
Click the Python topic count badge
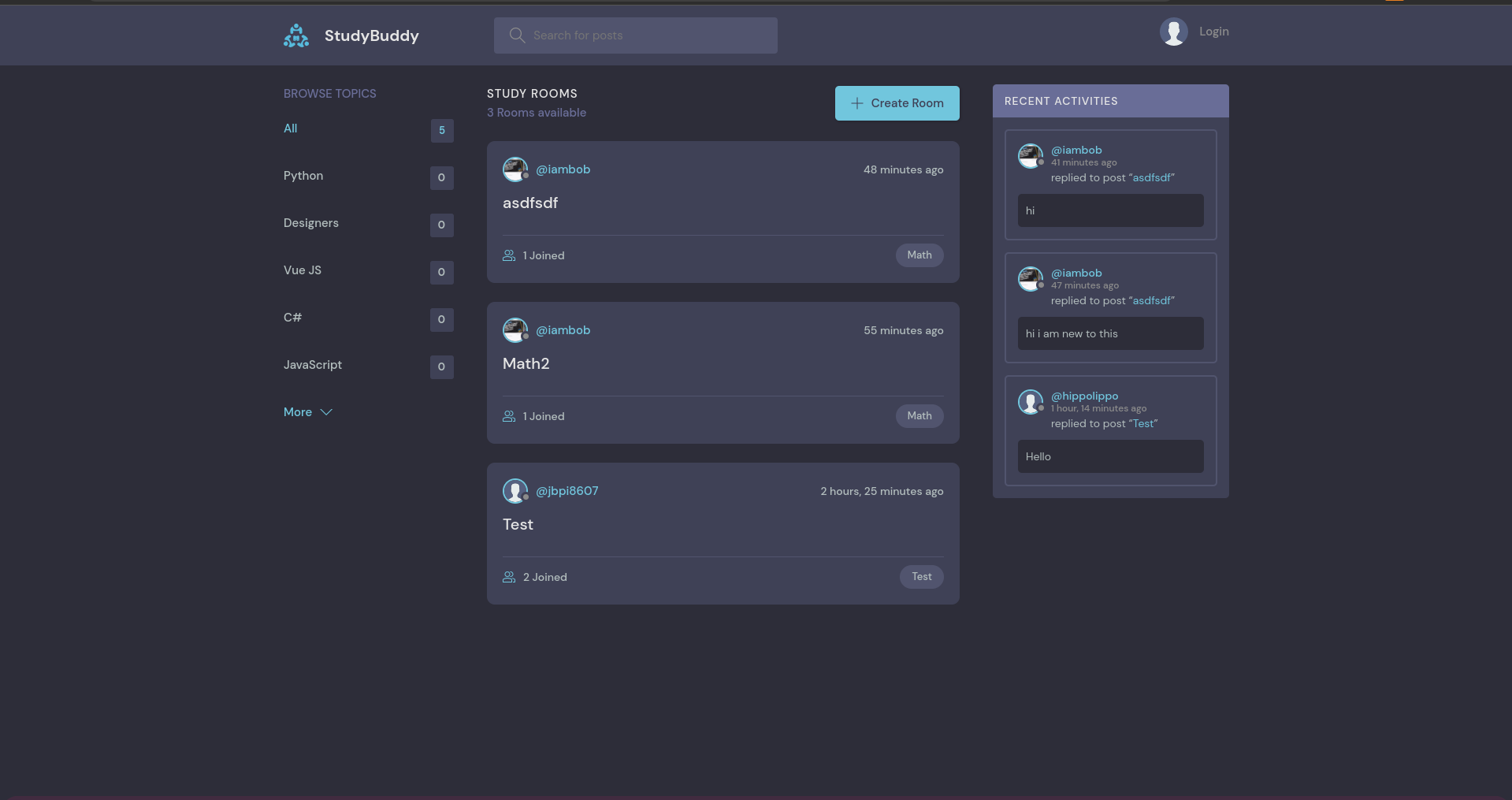pyautogui.click(x=442, y=177)
